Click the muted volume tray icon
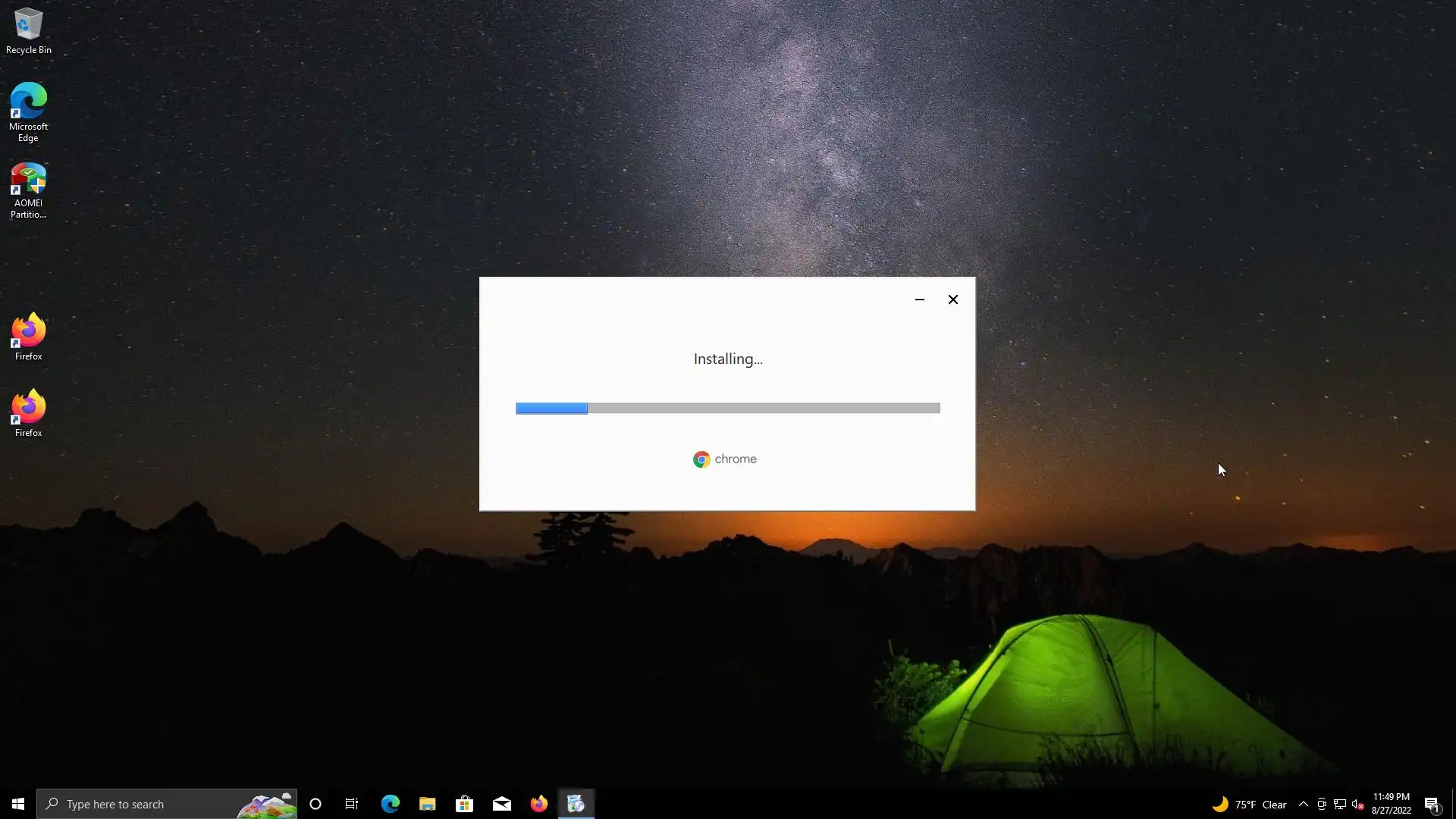Viewport: 1456px width, 819px height. [x=1357, y=804]
